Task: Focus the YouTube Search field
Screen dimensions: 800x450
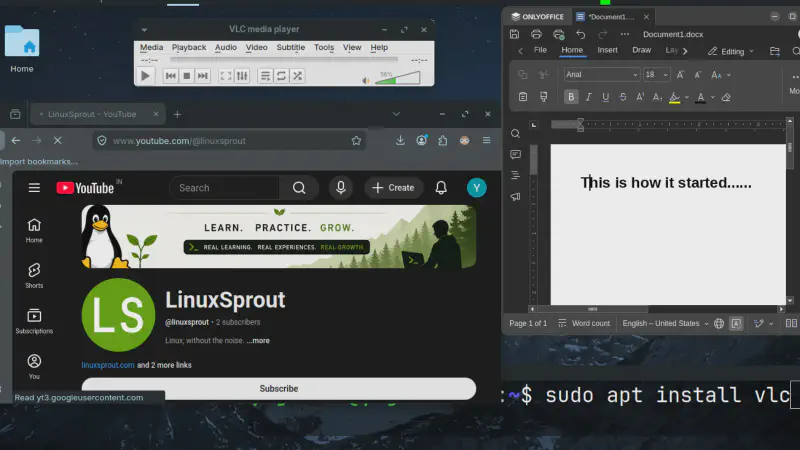Action: click(x=224, y=188)
